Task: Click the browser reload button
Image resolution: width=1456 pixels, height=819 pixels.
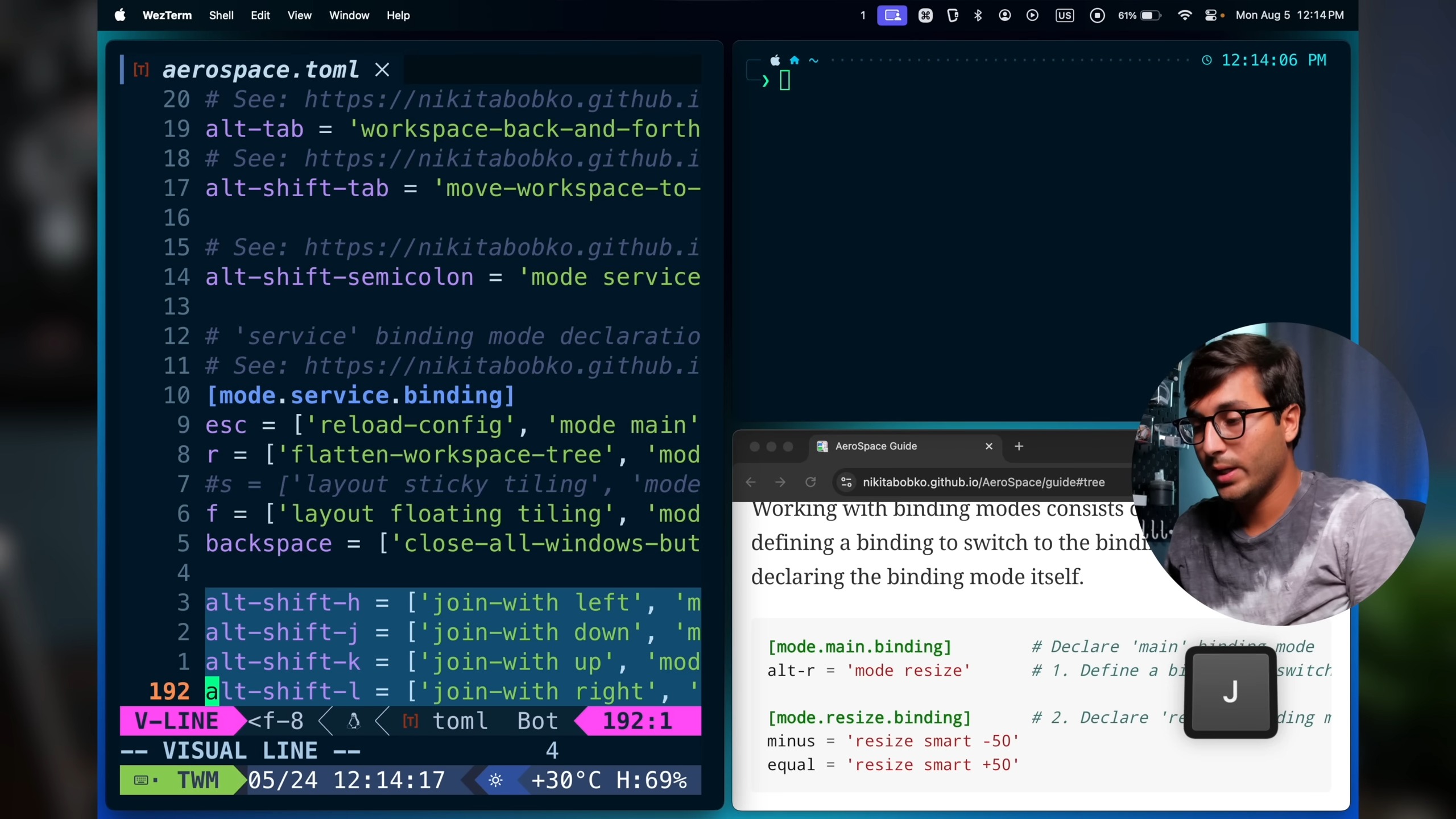Action: [810, 482]
